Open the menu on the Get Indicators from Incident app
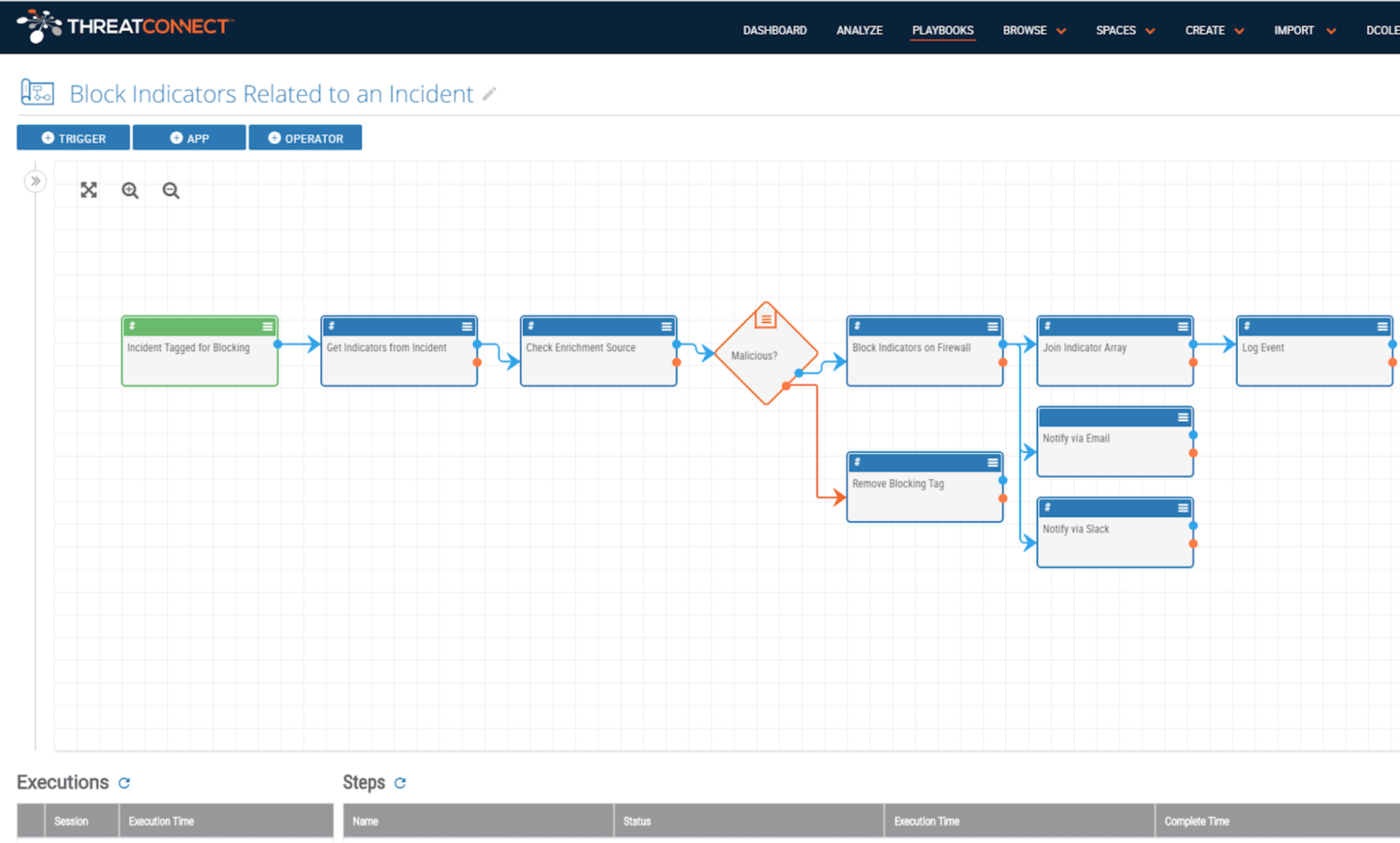The image size is (1400, 843). [467, 327]
